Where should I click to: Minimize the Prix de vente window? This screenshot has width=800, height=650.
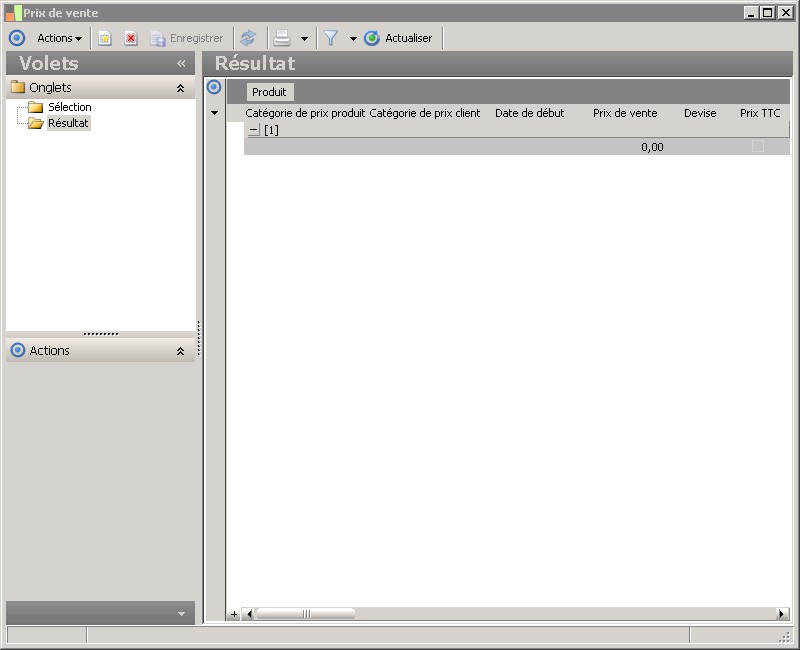751,13
